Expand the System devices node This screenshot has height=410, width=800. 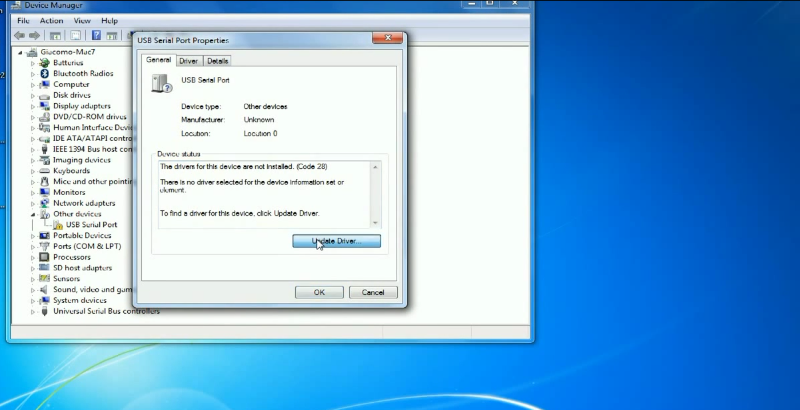point(33,300)
